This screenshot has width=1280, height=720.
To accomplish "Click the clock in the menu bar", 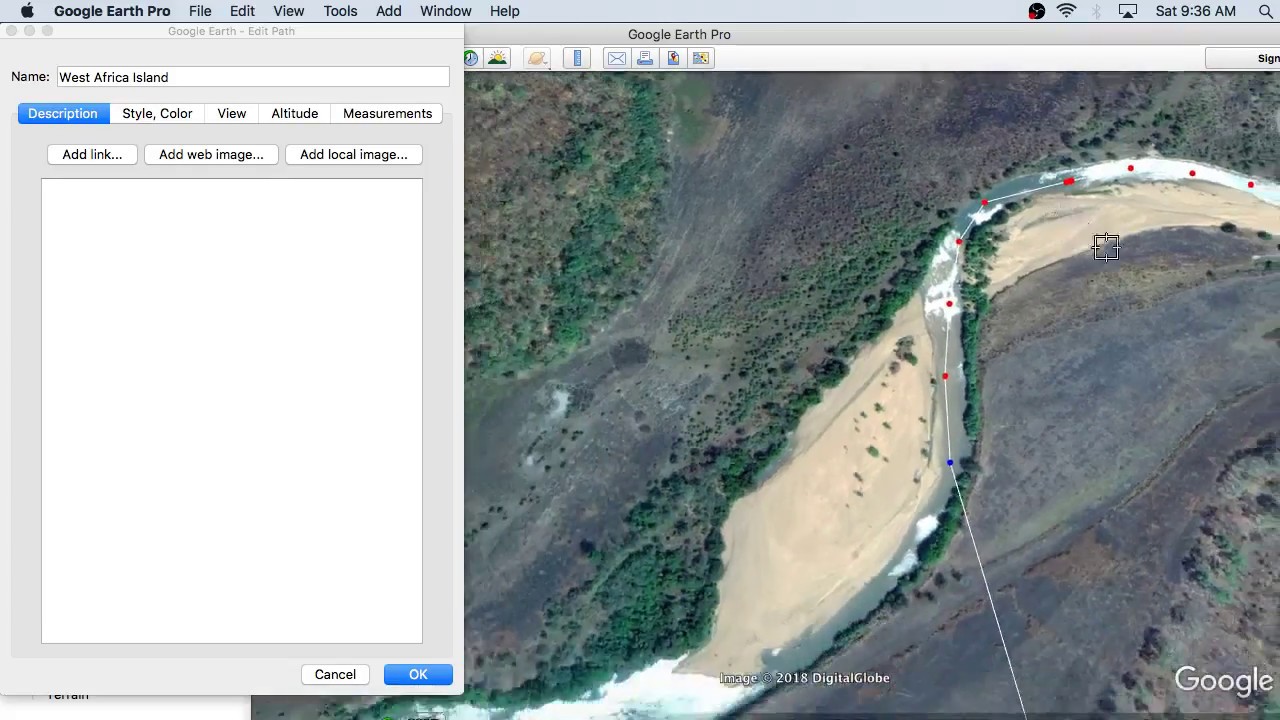I will click(x=1195, y=11).
